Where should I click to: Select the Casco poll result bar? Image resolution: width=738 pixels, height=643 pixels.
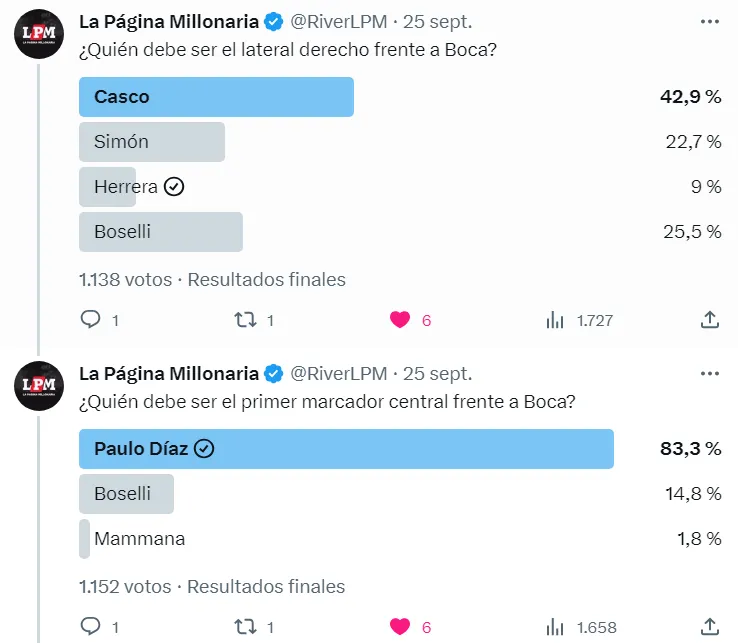(216, 97)
